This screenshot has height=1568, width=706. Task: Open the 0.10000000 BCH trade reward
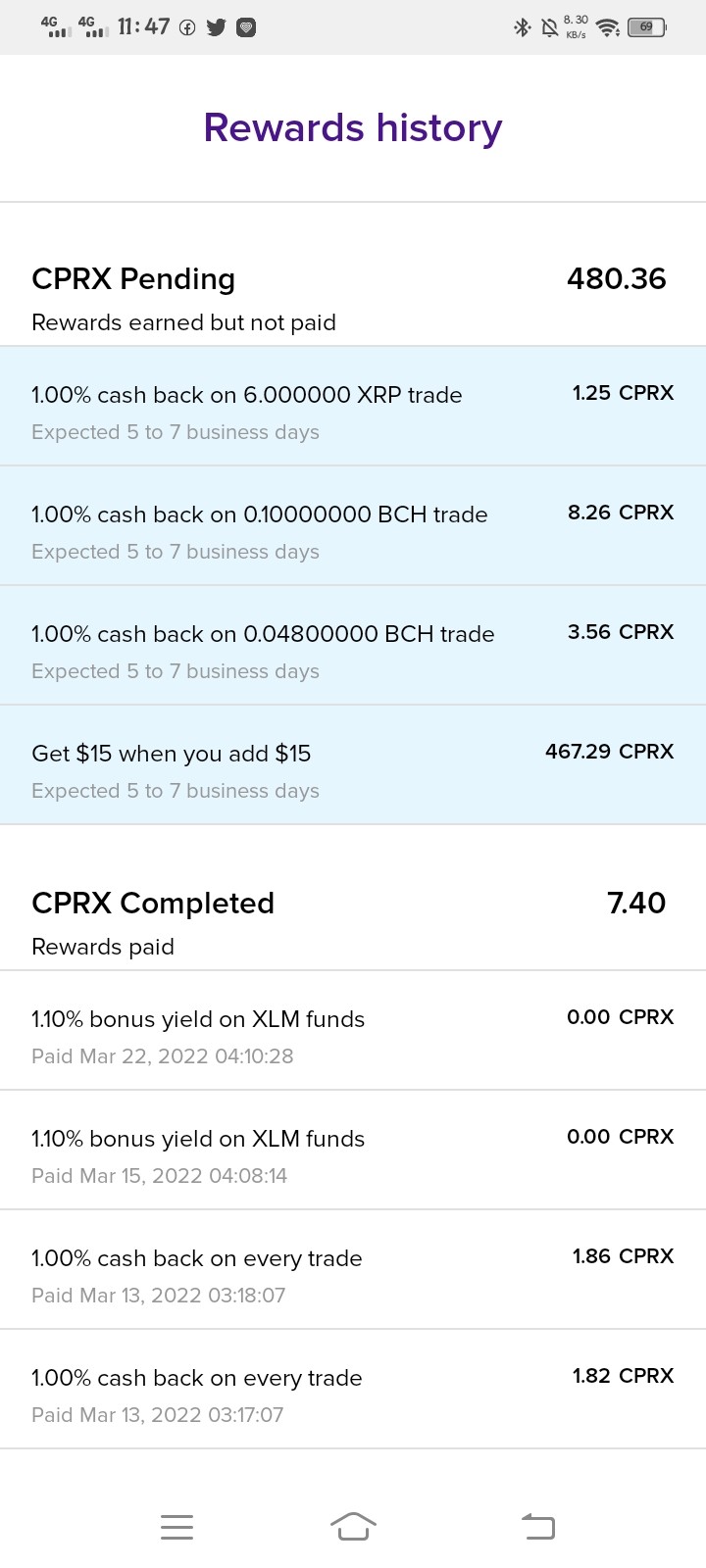coord(353,525)
